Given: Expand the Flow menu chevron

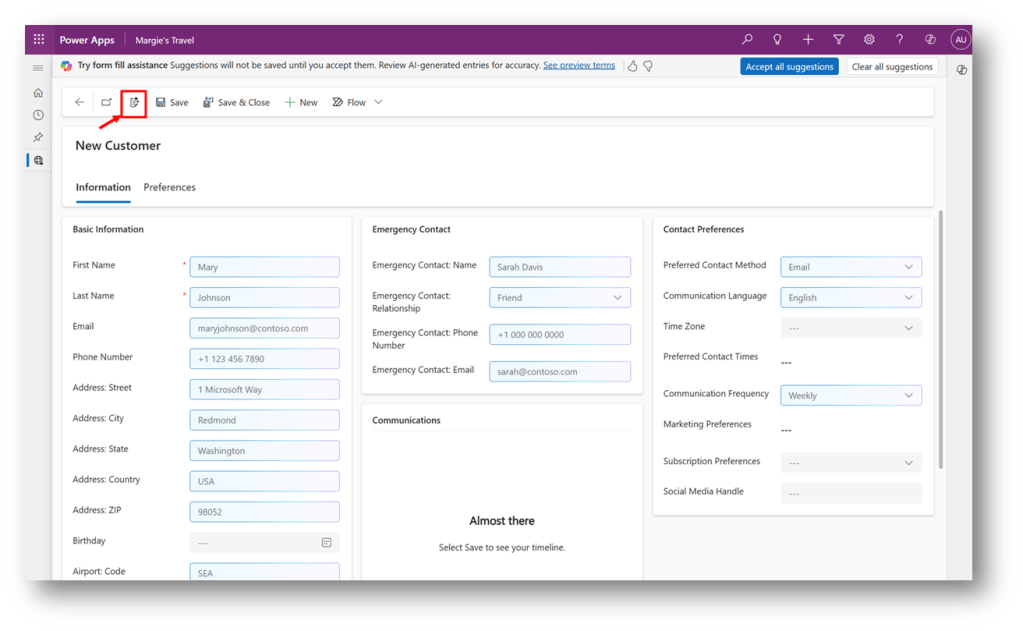Looking at the screenshot, I should (x=378, y=102).
